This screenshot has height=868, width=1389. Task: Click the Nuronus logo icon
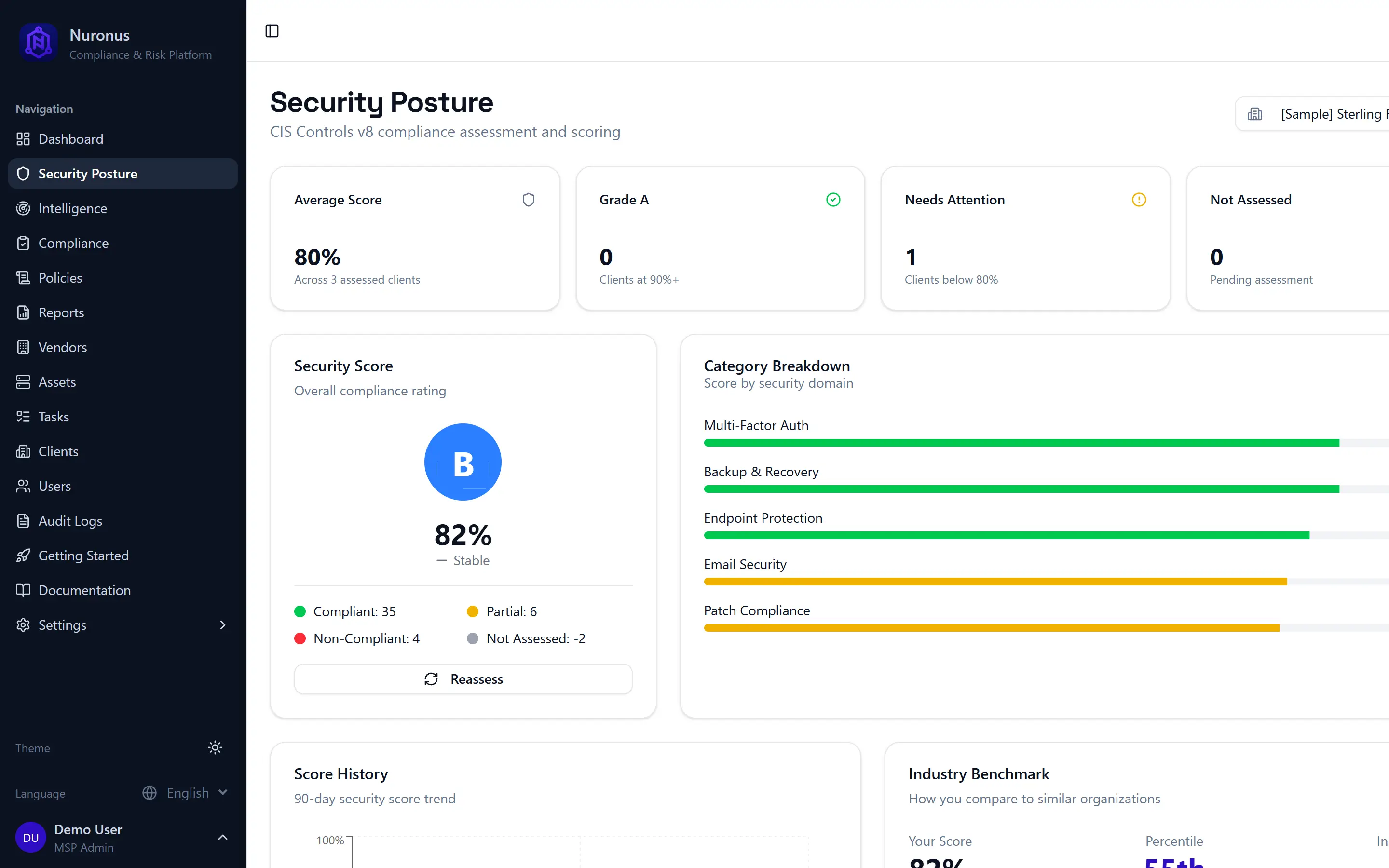click(x=39, y=42)
